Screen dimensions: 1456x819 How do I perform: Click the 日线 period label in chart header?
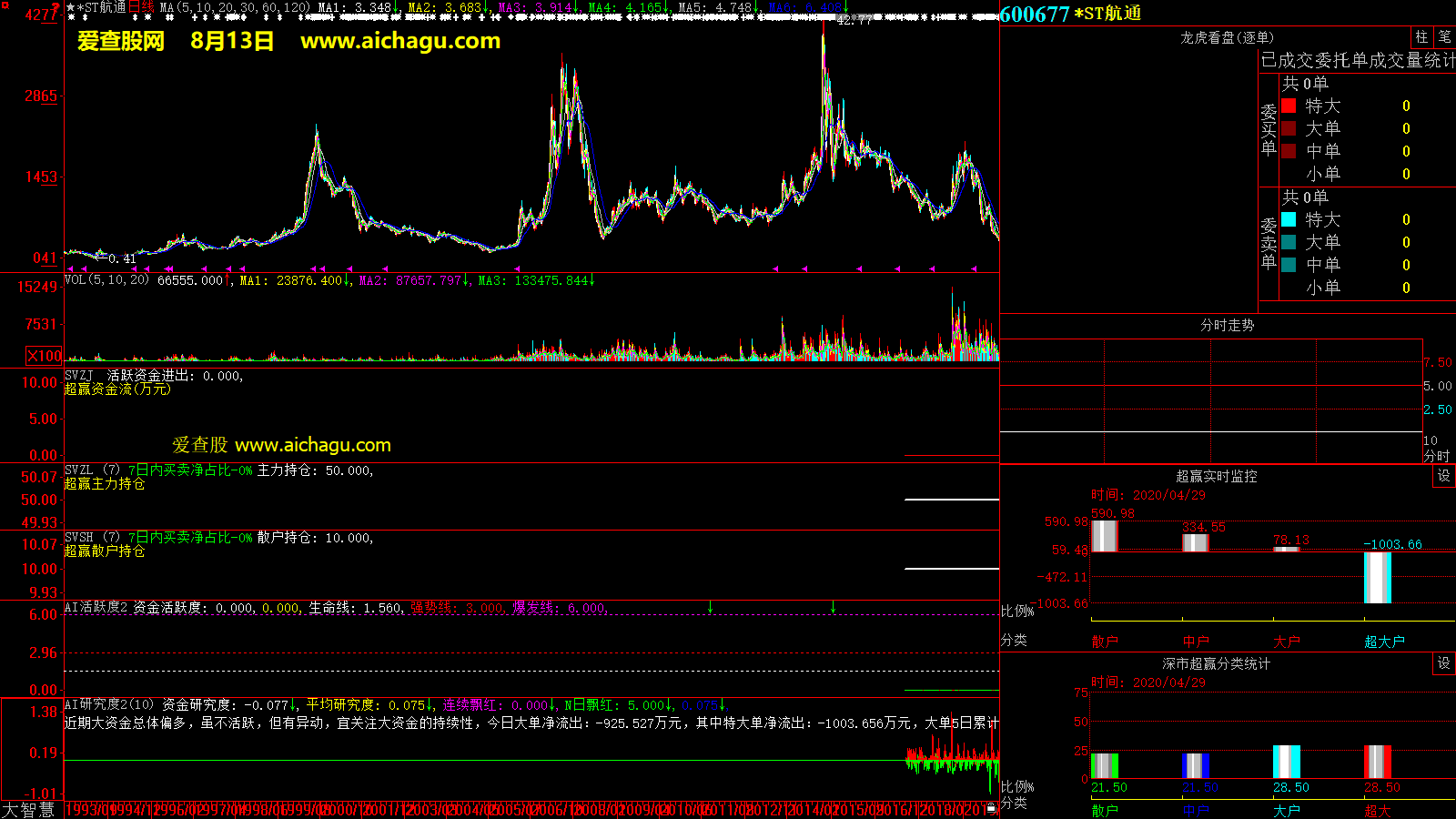coord(141,7)
